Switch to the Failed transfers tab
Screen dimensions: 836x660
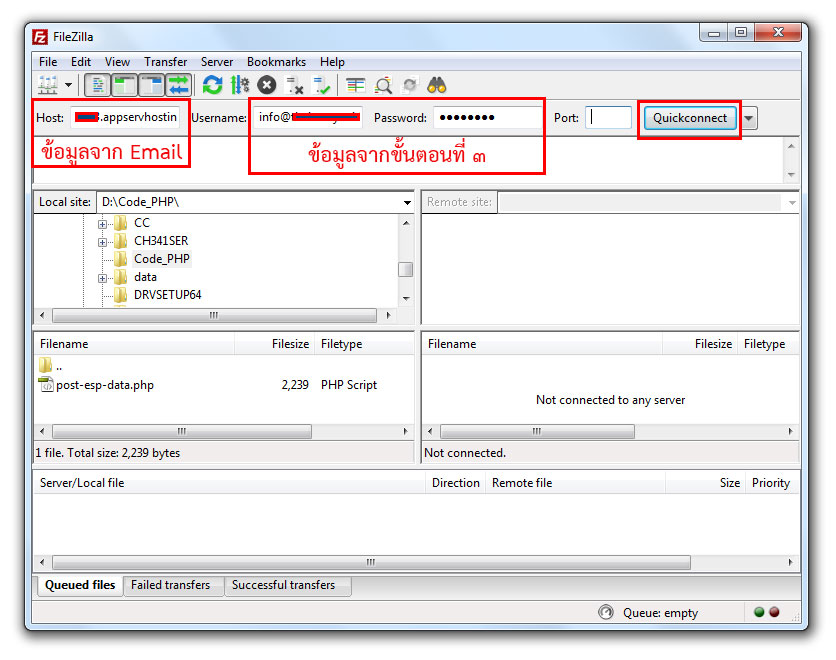[x=171, y=585]
